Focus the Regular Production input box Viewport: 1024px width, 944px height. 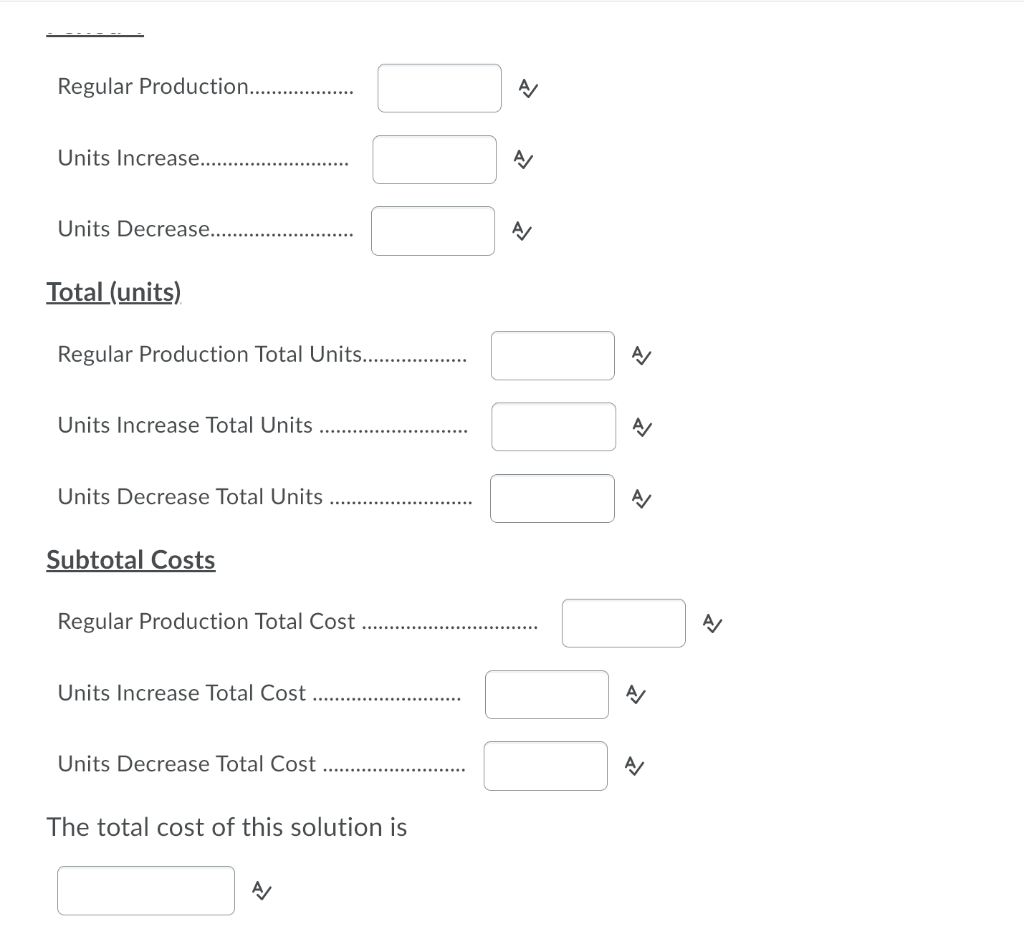point(439,89)
